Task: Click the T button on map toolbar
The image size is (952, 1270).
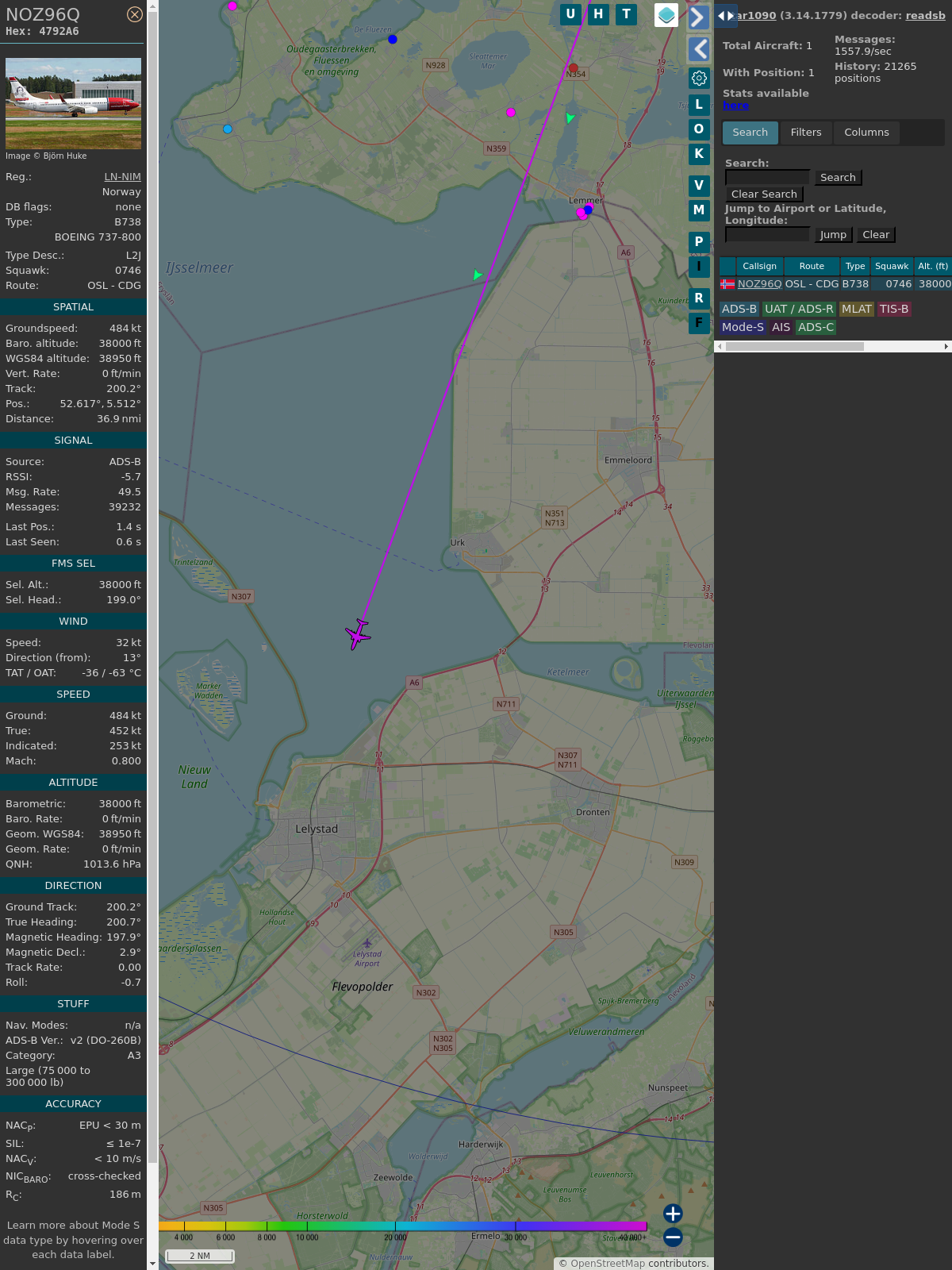Action: (627, 14)
